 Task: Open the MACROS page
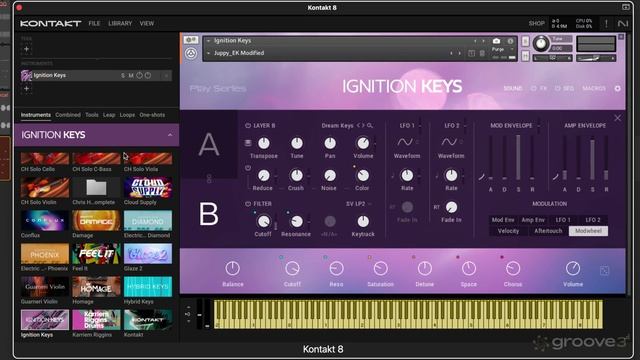[594, 88]
